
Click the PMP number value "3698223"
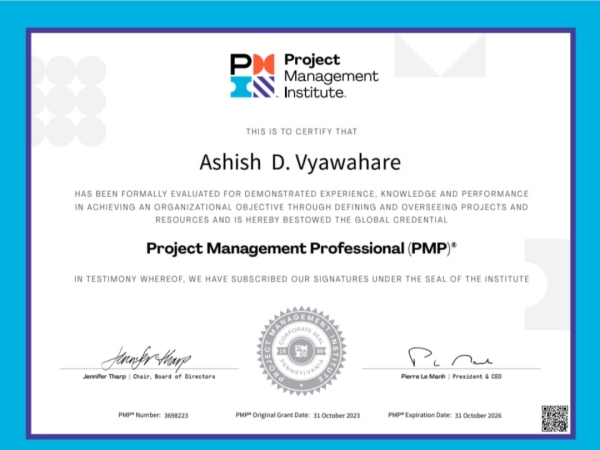coord(176,415)
